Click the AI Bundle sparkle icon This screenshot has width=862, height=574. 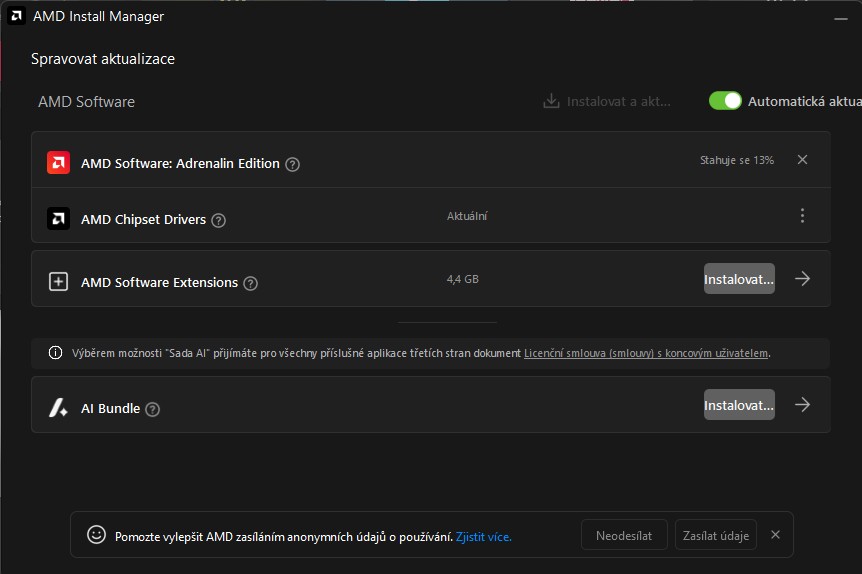58,407
